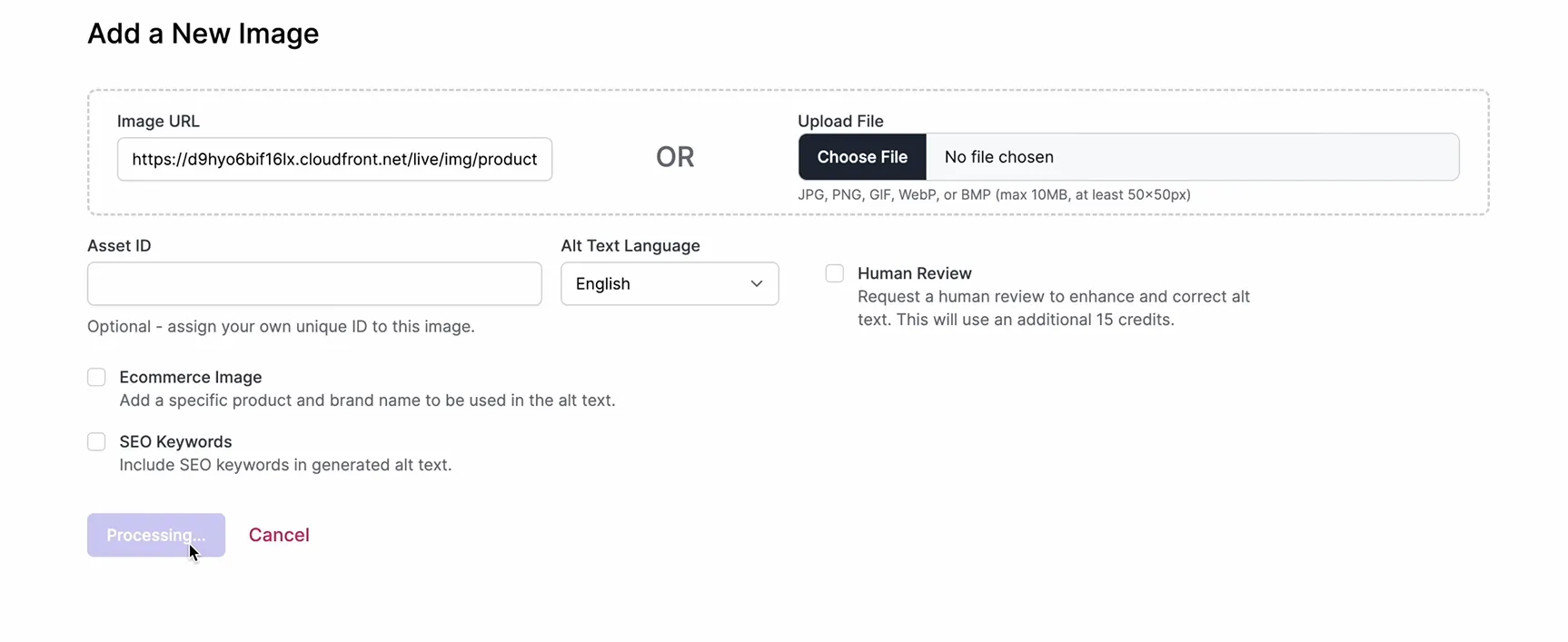Click the Ecommerce Image label

[x=190, y=377]
